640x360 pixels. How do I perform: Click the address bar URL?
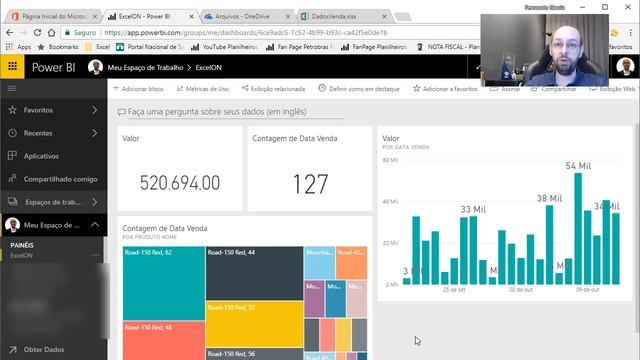[246, 32]
